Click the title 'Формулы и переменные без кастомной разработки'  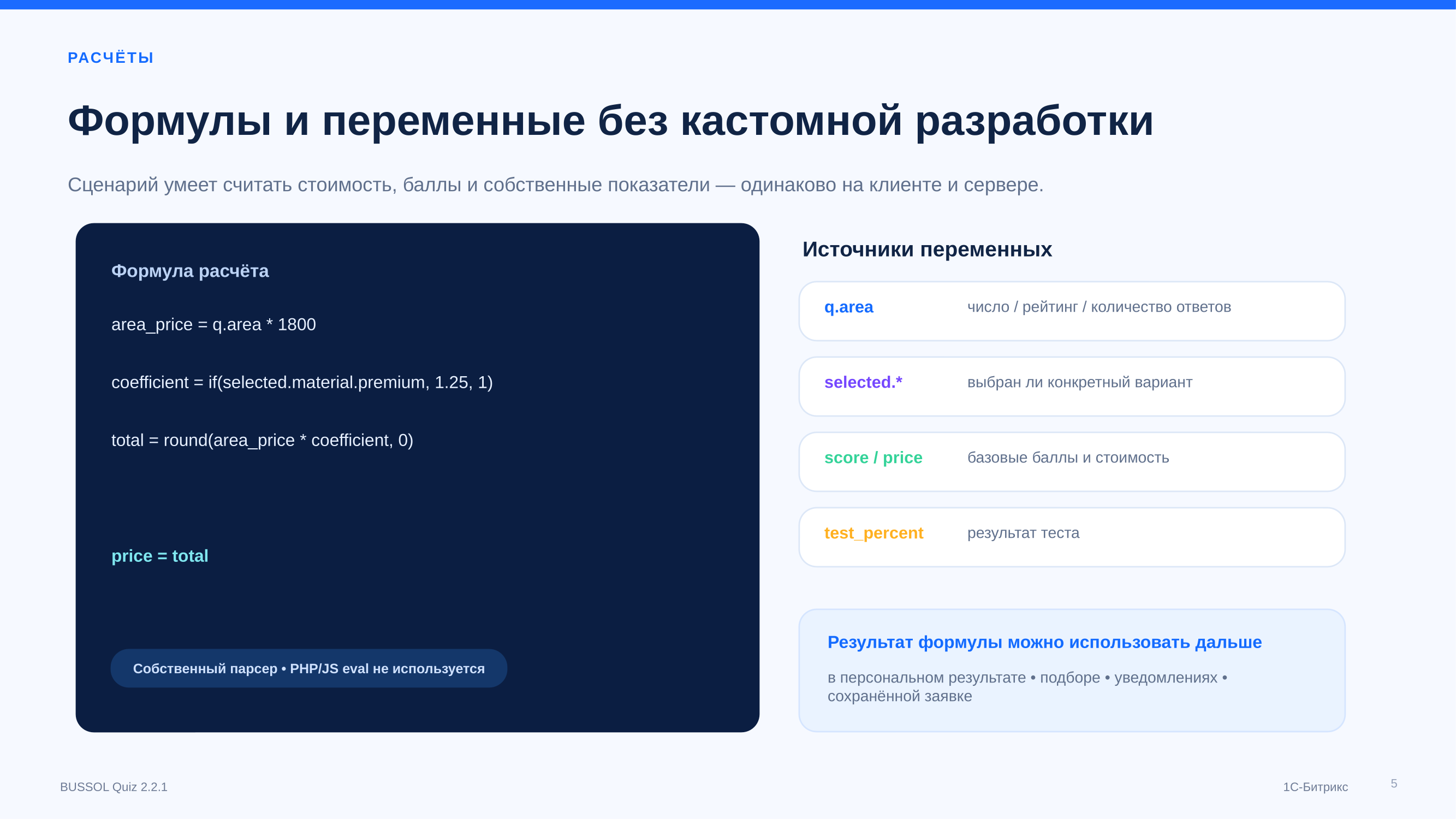(610, 121)
